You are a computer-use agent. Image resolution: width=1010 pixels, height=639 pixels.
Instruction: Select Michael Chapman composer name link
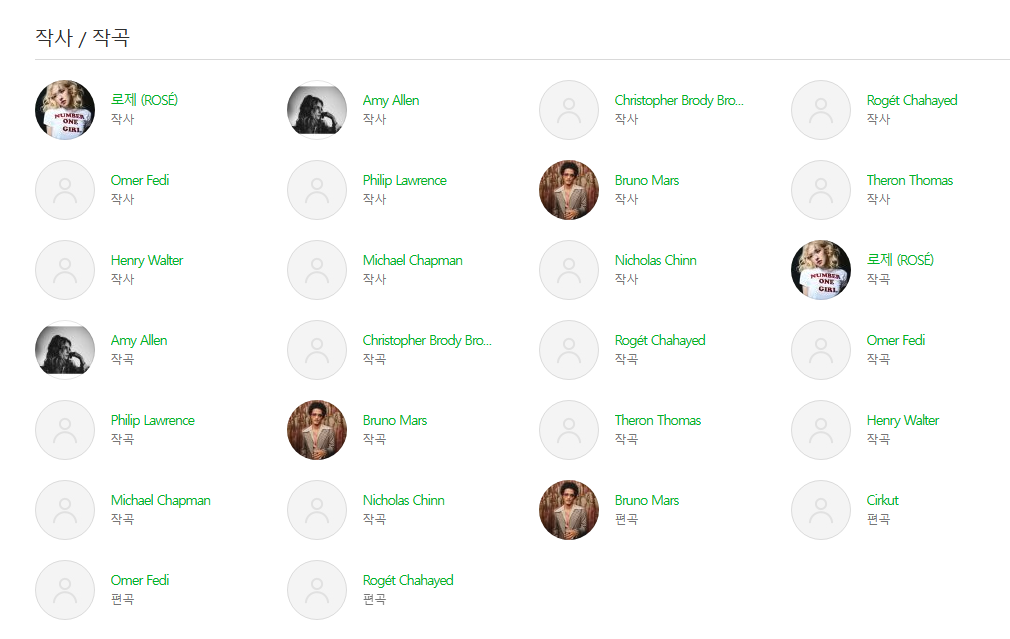point(160,501)
